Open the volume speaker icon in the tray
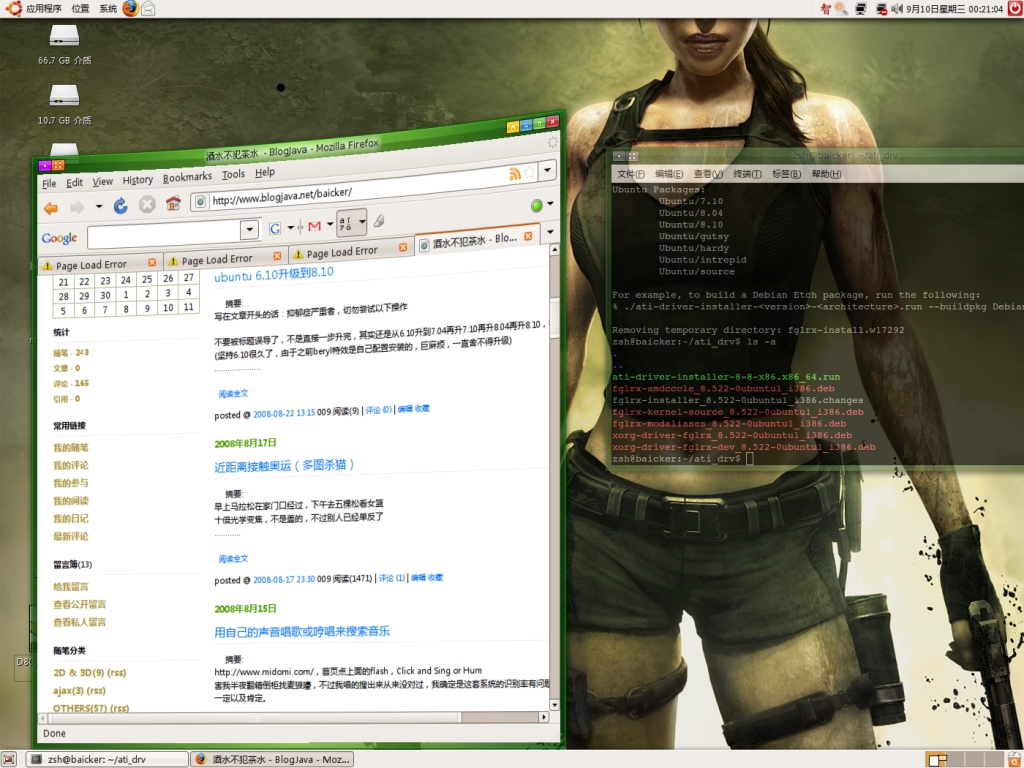The width and height of the screenshot is (1024, 768). tap(897, 8)
